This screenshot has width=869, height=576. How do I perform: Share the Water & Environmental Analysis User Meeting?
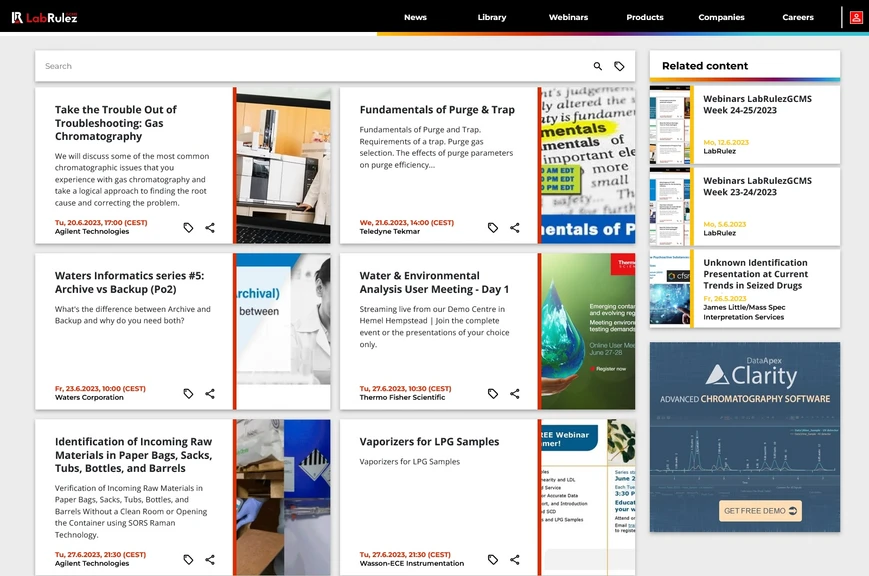[515, 393]
